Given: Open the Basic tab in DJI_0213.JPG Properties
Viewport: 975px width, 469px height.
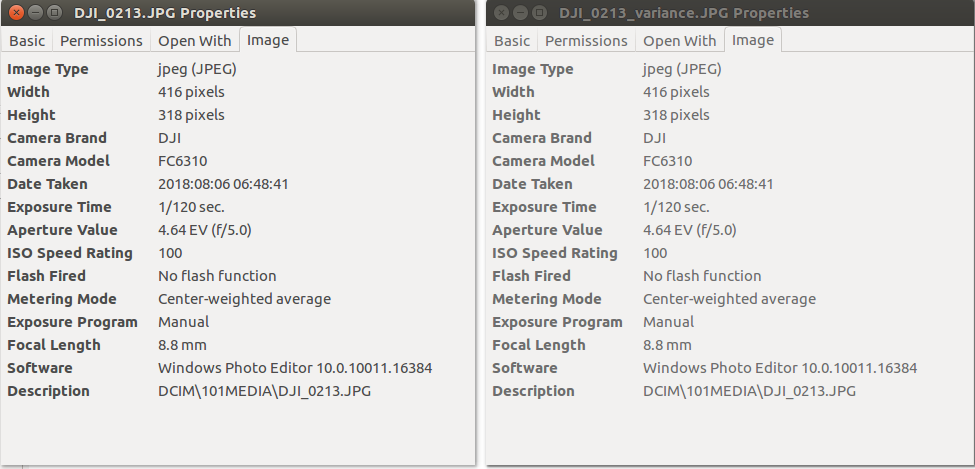Looking at the screenshot, I should [27, 41].
